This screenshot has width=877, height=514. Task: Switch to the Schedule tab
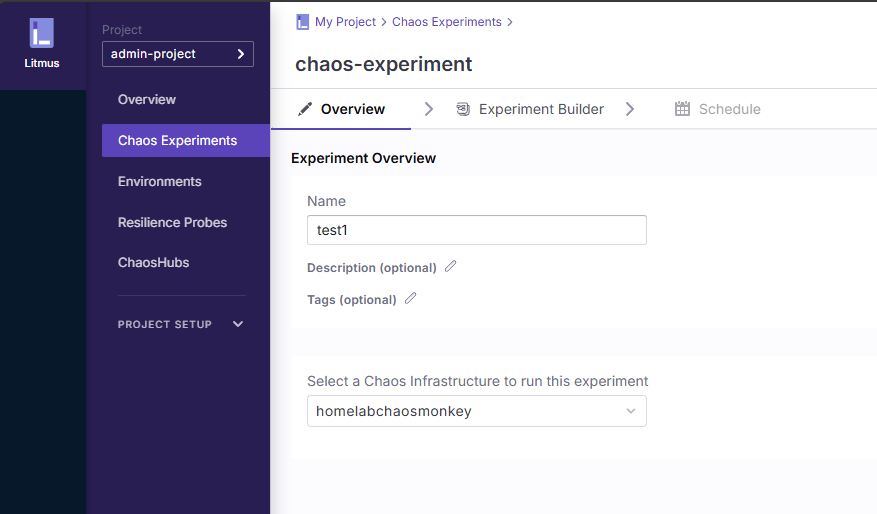pyautogui.click(x=729, y=109)
